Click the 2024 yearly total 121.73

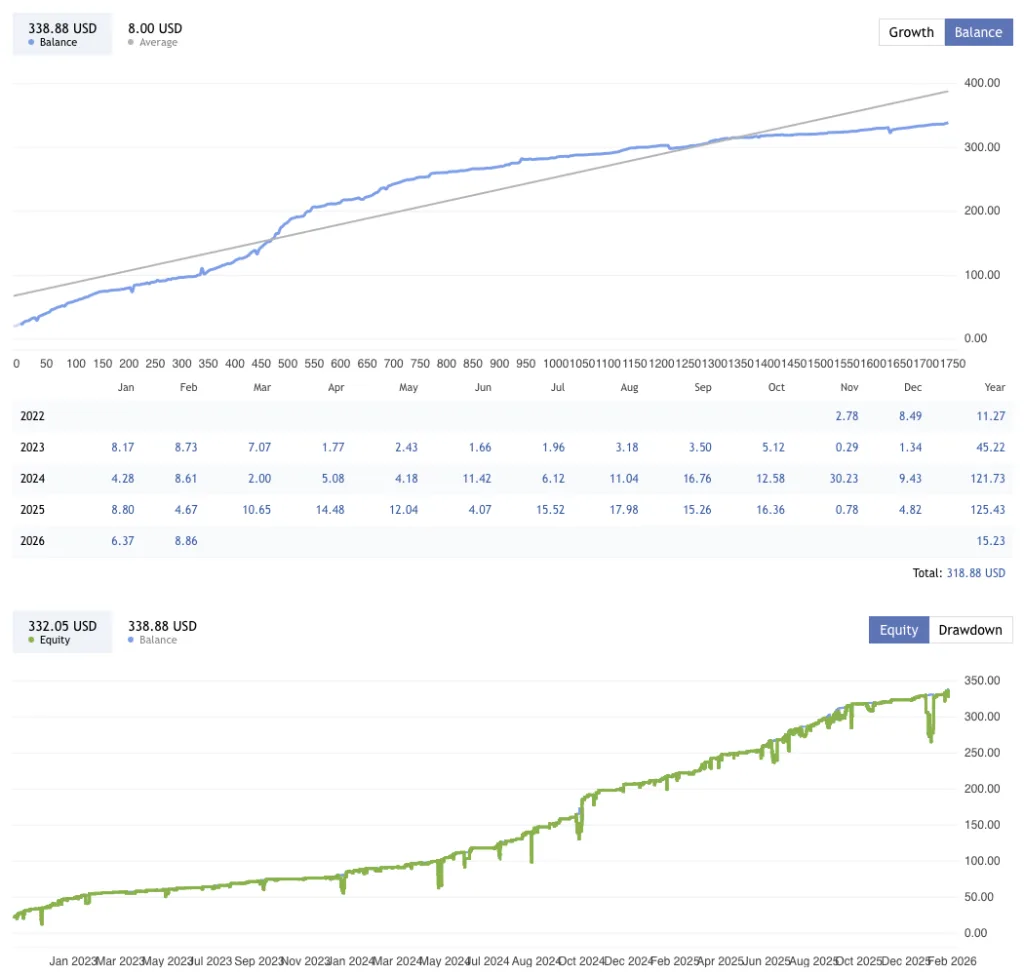click(x=989, y=478)
